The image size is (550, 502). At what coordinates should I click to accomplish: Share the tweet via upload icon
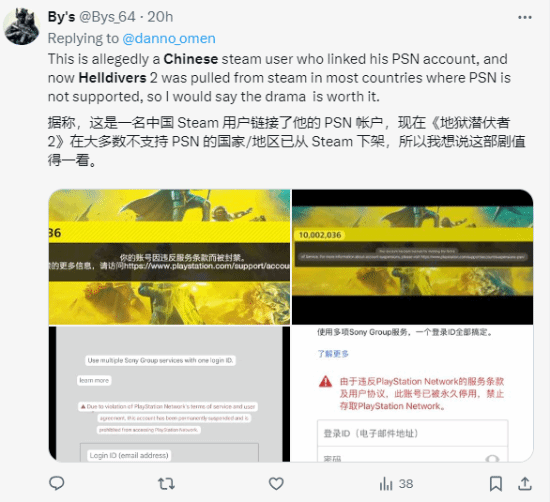(x=525, y=483)
